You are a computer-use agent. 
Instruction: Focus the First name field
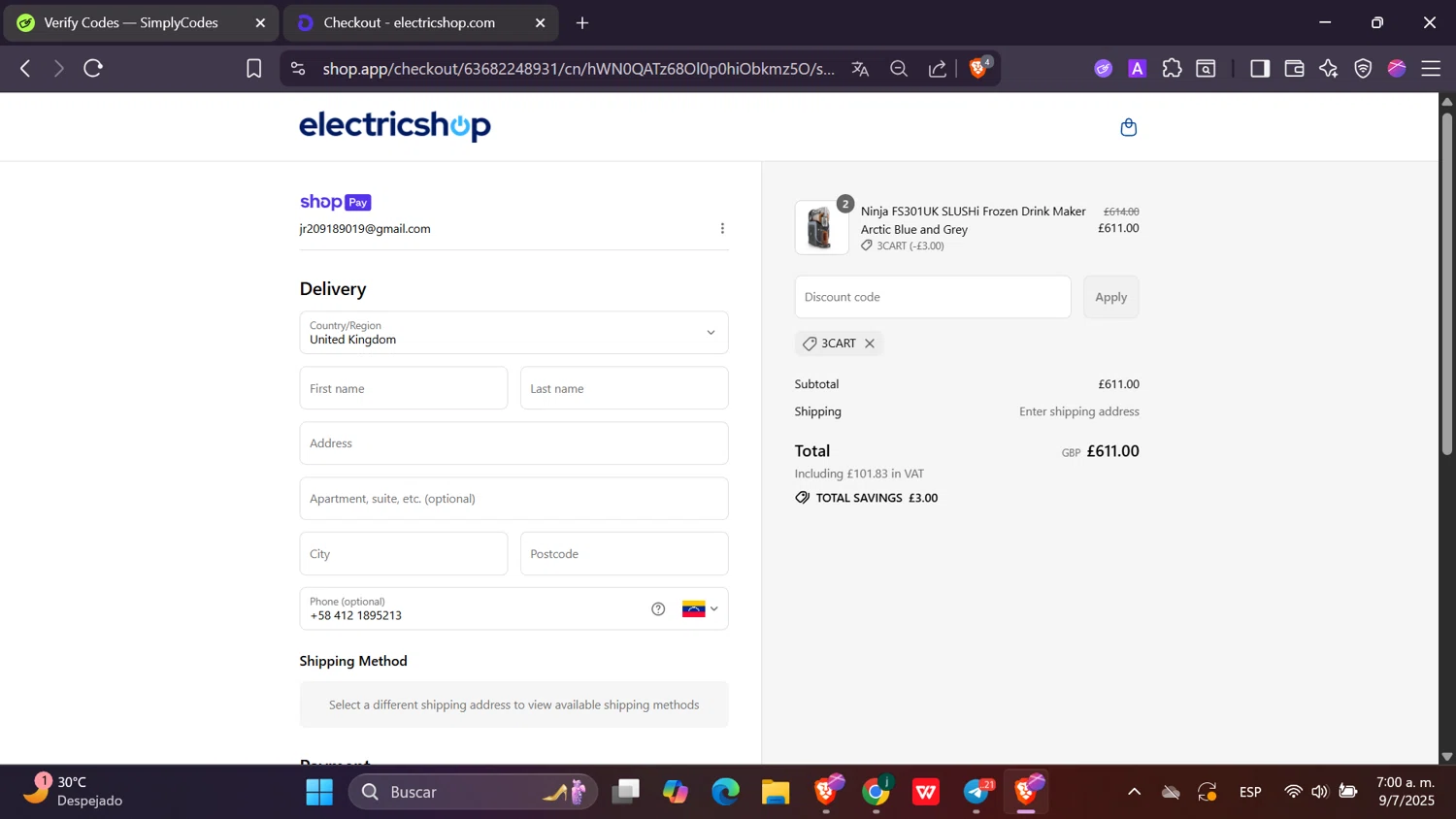click(404, 388)
